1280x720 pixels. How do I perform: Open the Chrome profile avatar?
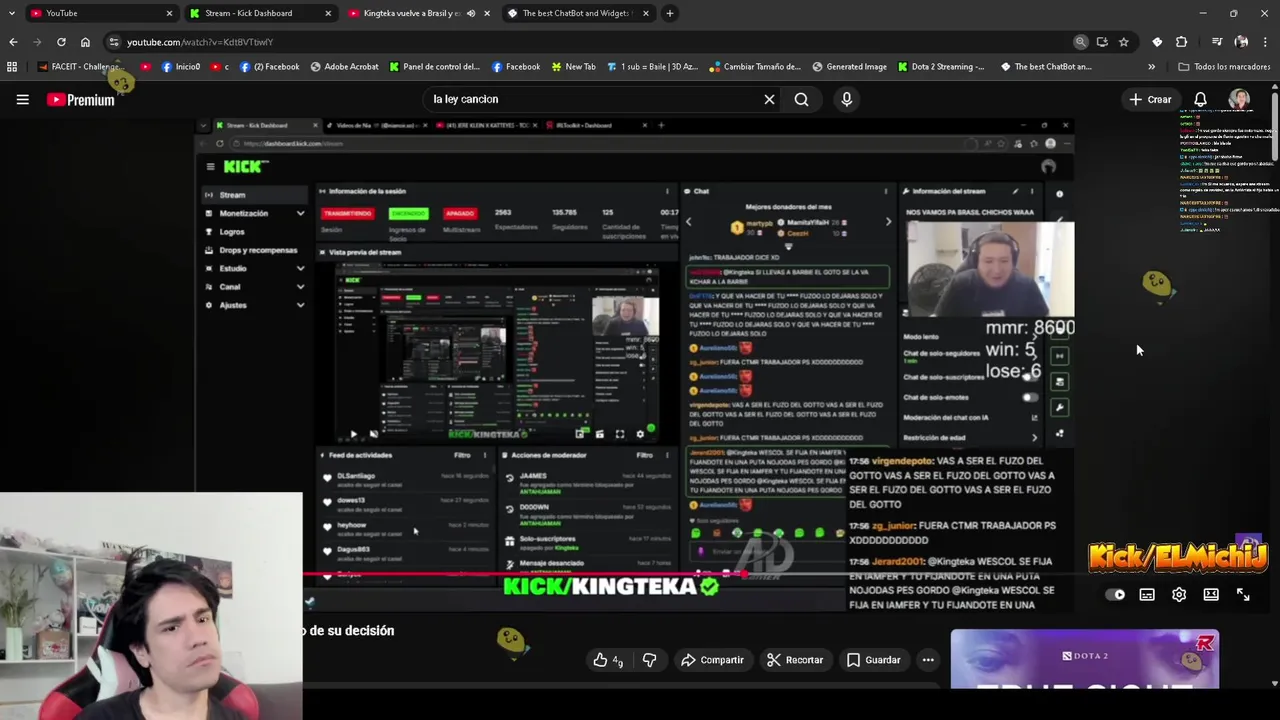pyautogui.click(x=1241, y=42)
